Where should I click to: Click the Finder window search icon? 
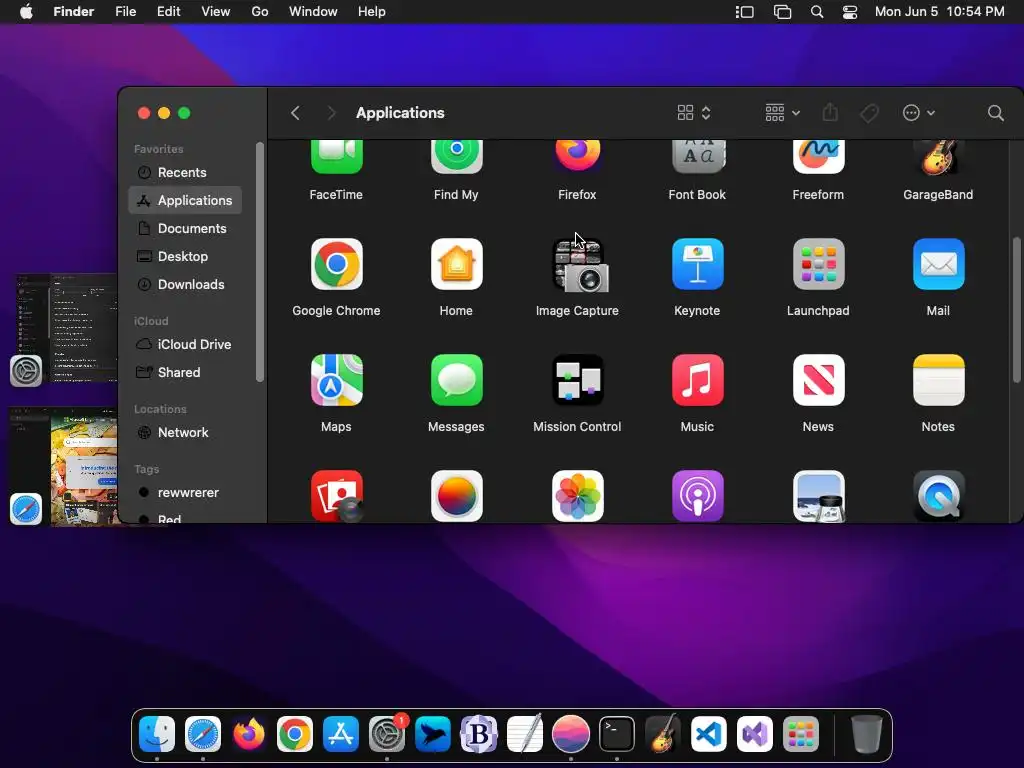tap(995, 113)
